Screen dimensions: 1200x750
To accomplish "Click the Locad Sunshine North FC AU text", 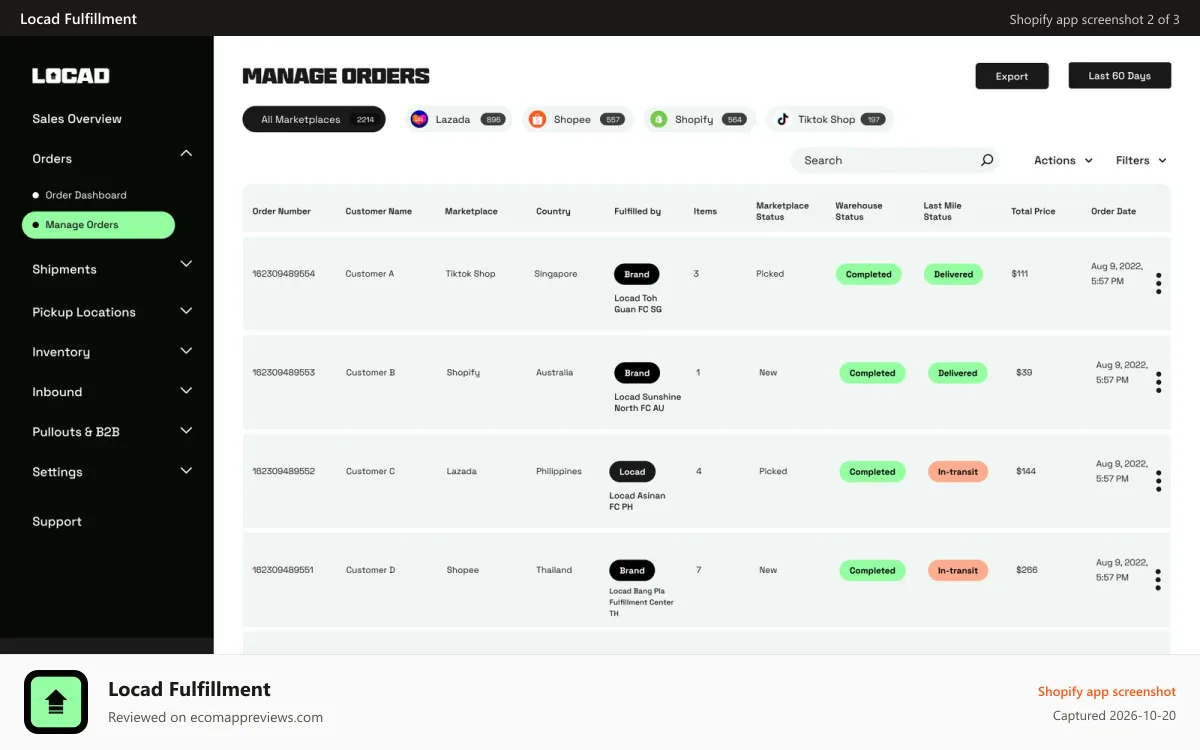I will pos(647,403).
